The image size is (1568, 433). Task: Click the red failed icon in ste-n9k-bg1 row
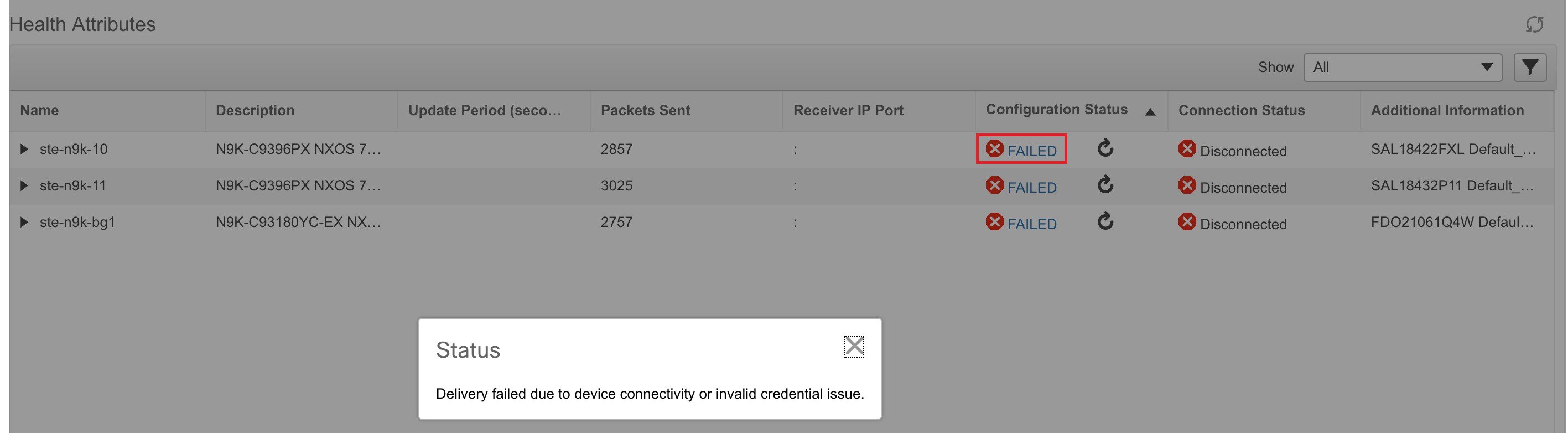click(x=994, y=221)
